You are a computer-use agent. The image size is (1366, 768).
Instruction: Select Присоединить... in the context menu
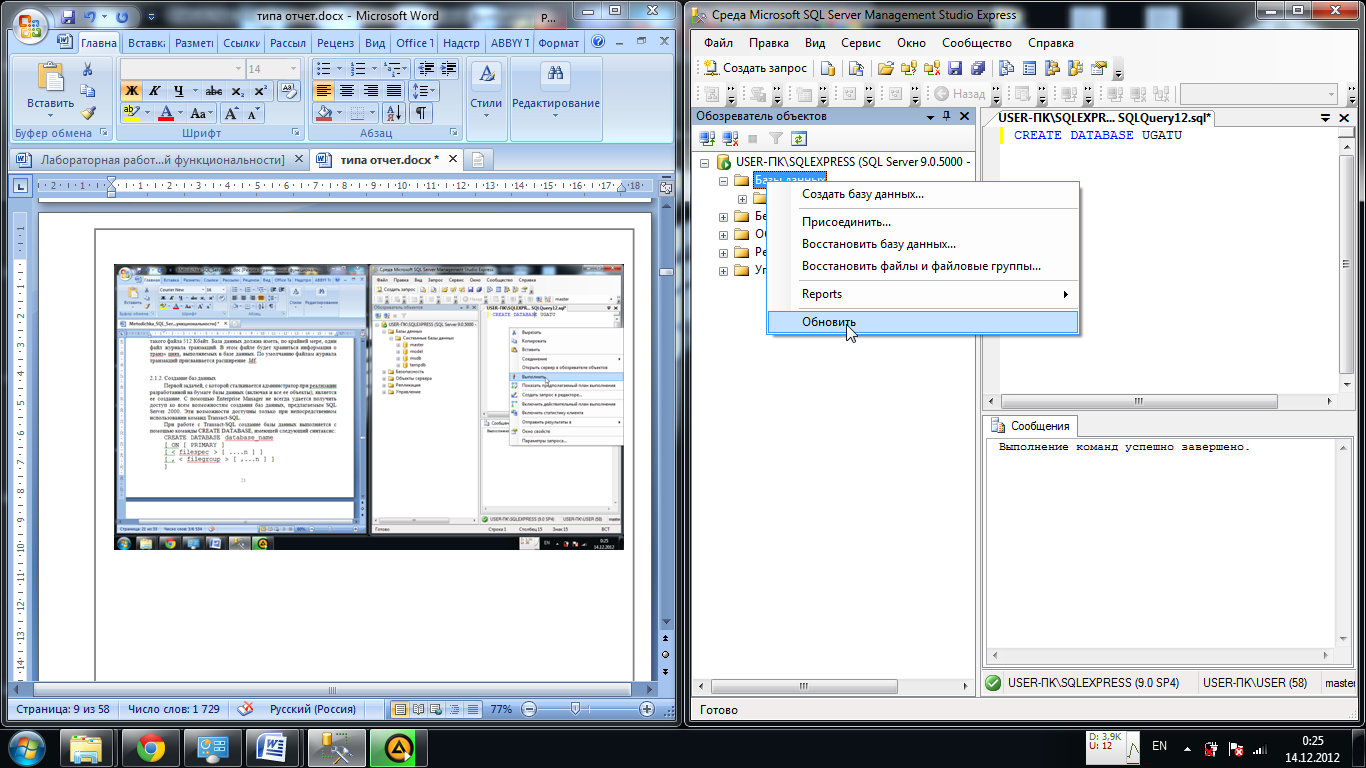[x=922, y=222]
